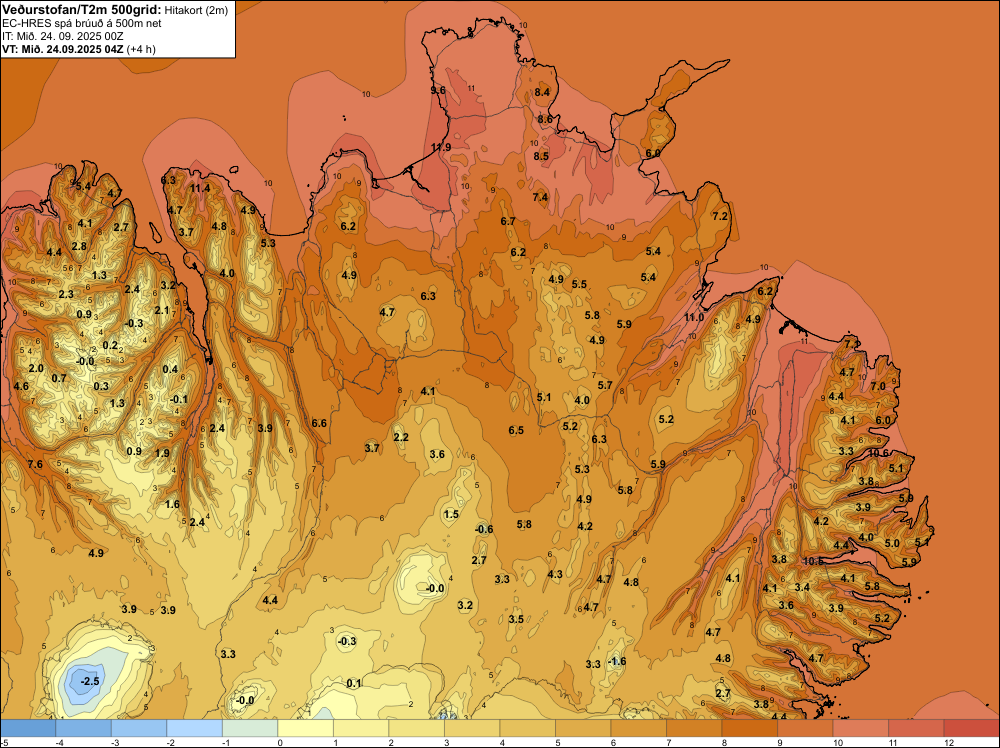
Task: Click the legend color segment between 9 and 10
Action: 805,728
